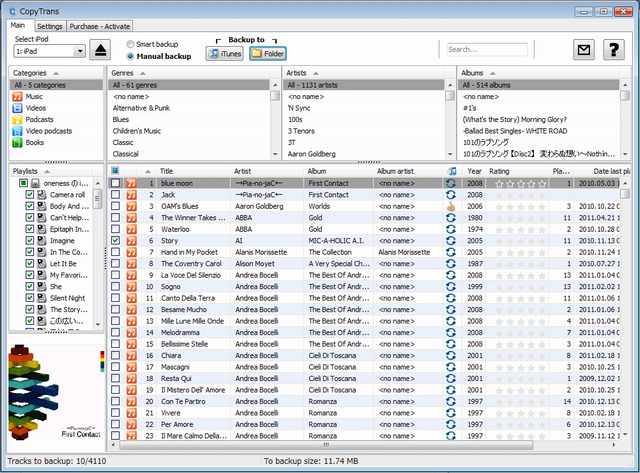This screenshot has height=473, width=640.
Task: Uncheck the Camera roll playlist checkbox
Action: 29,195
